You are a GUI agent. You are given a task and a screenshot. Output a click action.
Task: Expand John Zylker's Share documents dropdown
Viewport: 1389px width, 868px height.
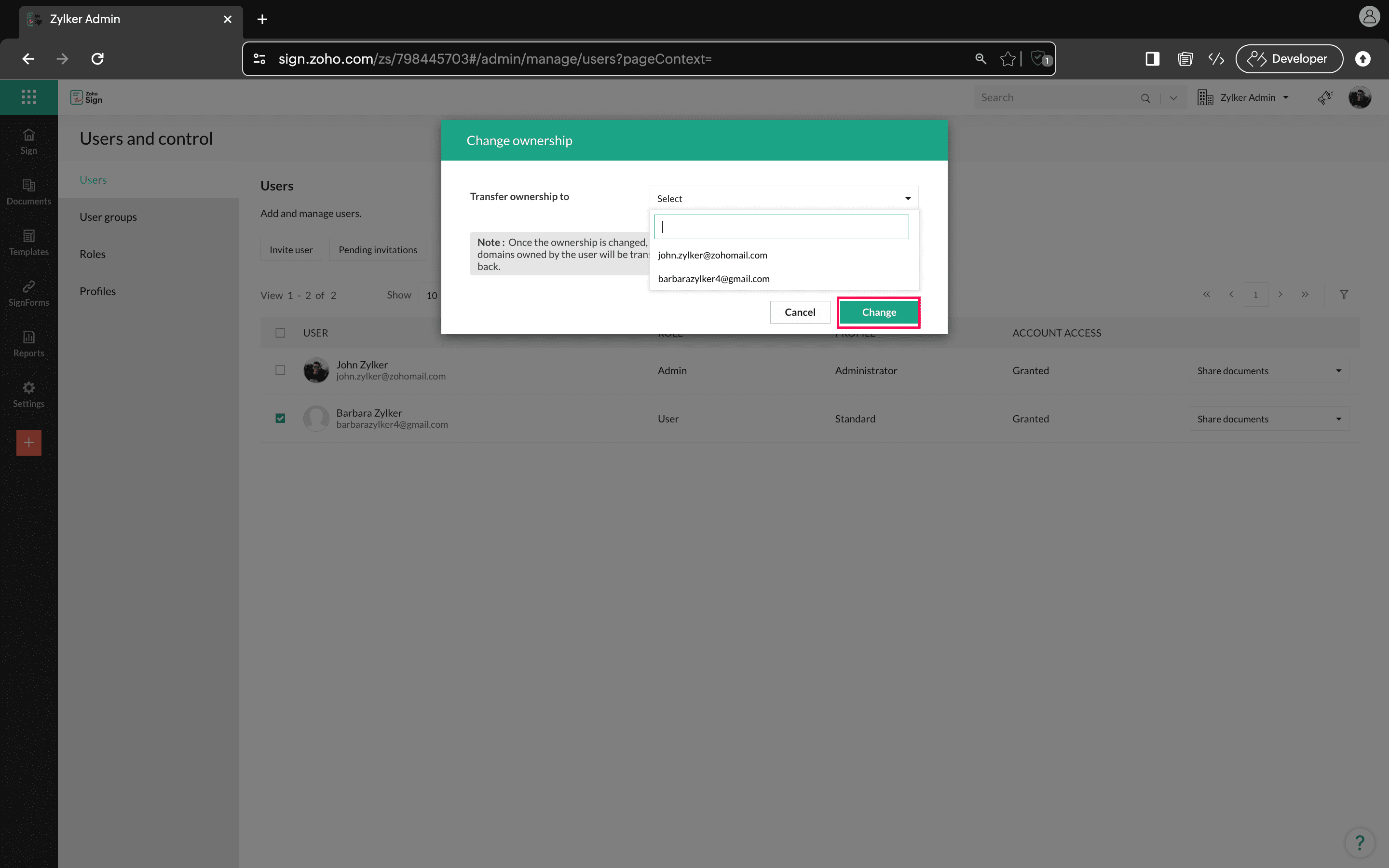click(1269, 371)
